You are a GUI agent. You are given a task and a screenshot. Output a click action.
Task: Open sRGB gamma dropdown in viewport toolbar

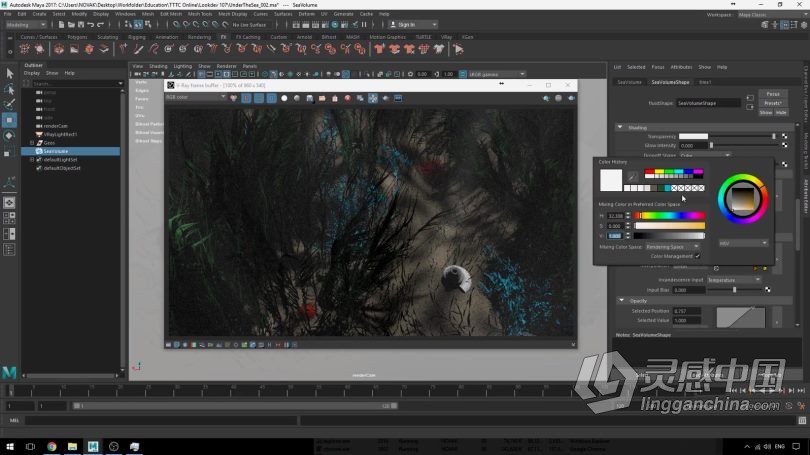click(497, 74)
